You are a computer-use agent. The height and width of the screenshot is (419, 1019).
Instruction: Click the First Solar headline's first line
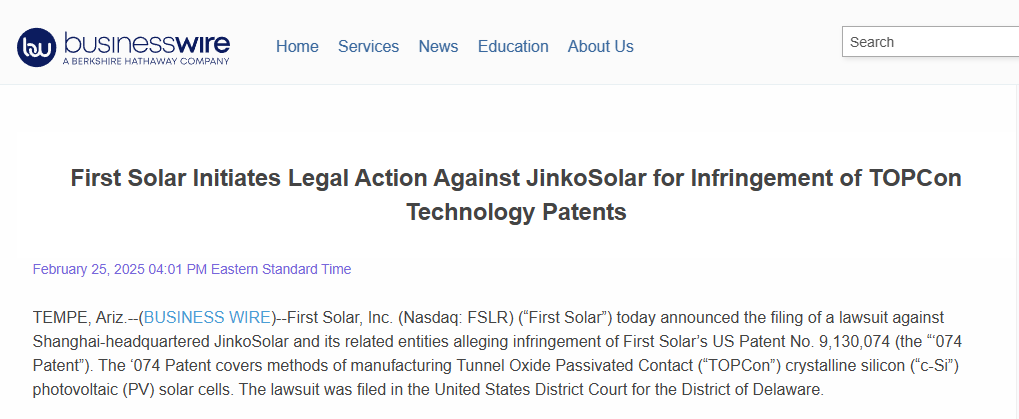[x=515, y=178]
